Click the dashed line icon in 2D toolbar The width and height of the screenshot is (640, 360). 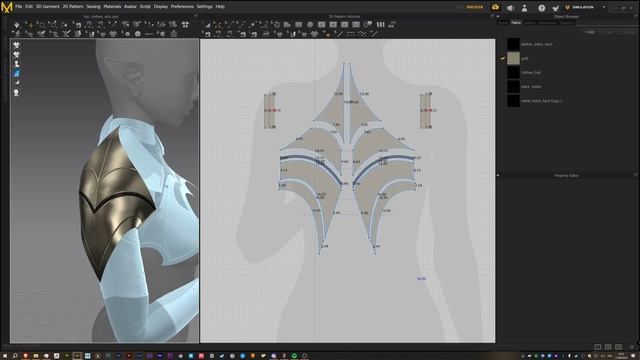pyautogui.click(x=350, y=34)
